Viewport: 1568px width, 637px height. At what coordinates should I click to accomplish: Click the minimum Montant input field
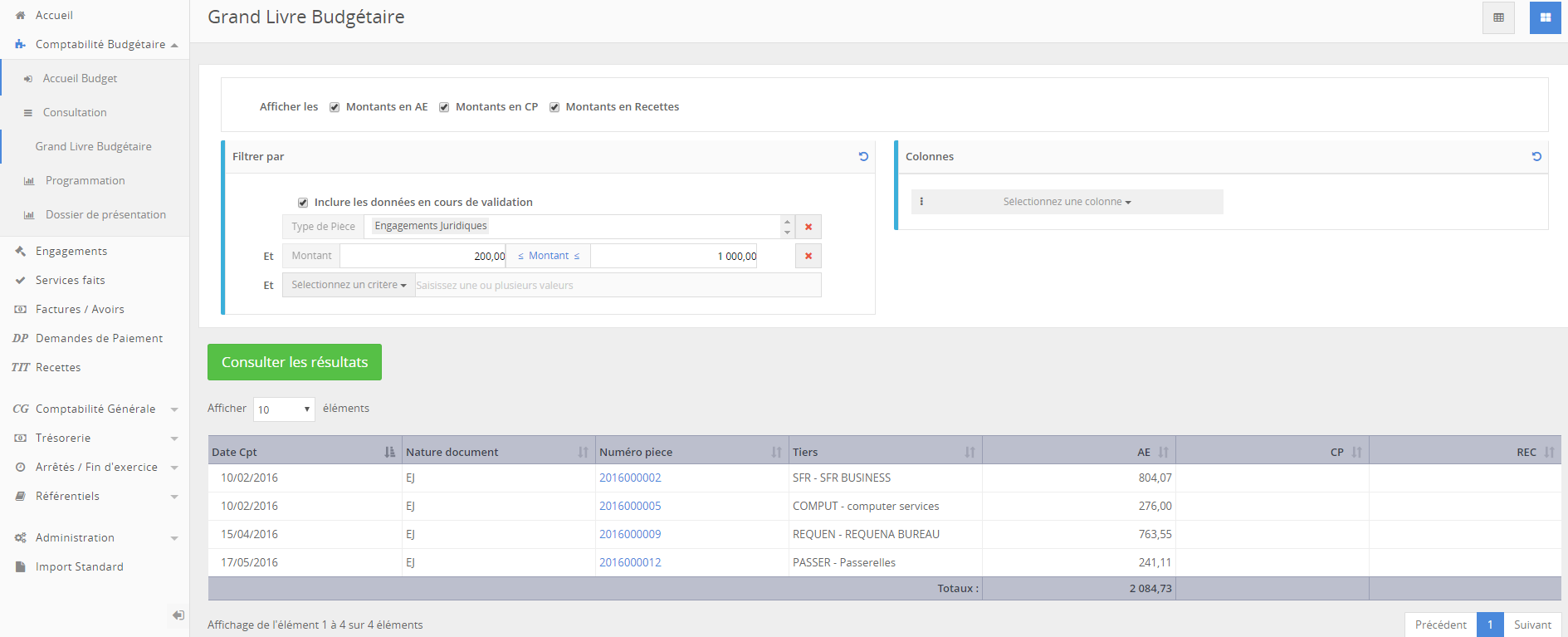[x=423, y=256]
